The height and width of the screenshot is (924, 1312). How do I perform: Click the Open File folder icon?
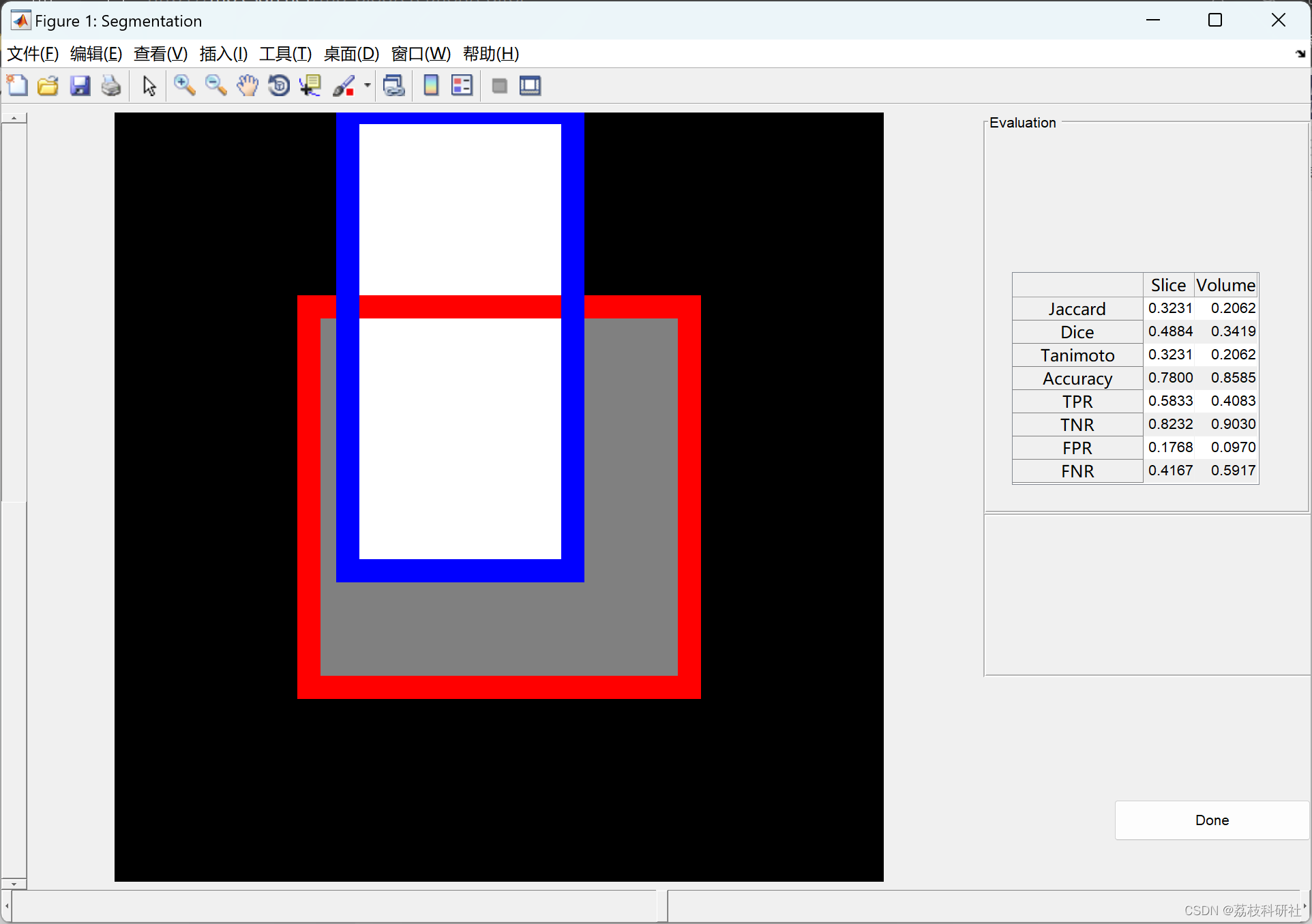click(x=48, y=86)
